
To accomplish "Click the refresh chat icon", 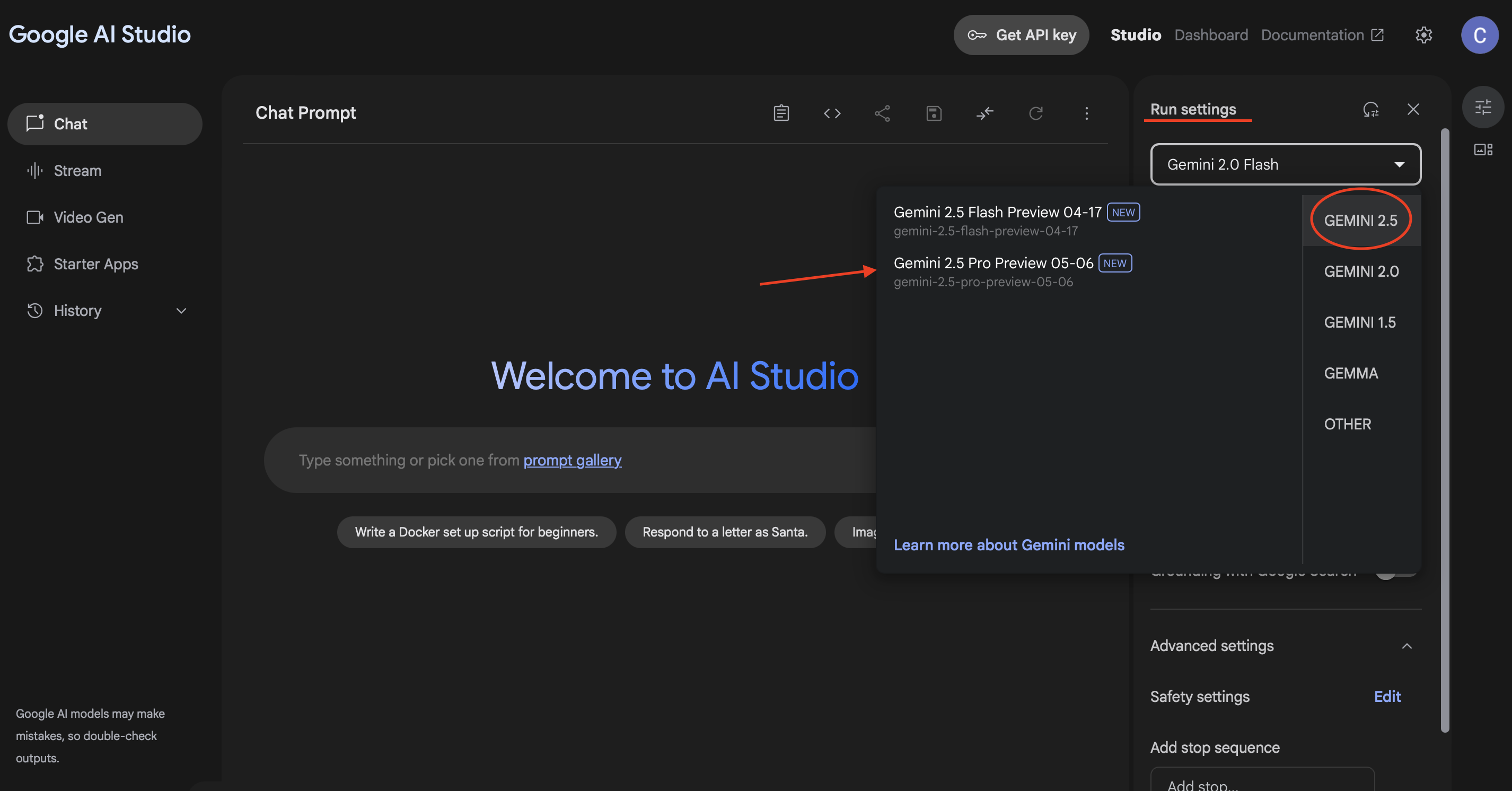I will (1035, 113).
